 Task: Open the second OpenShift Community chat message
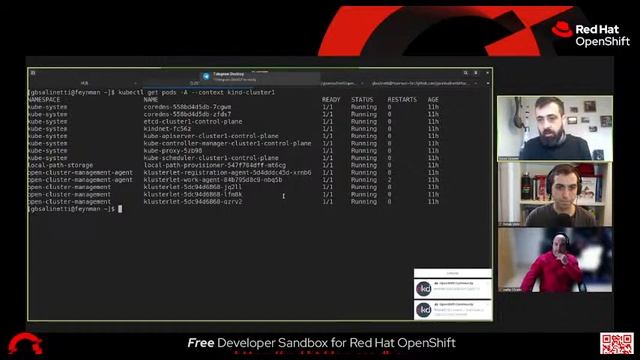coord(453,310)
